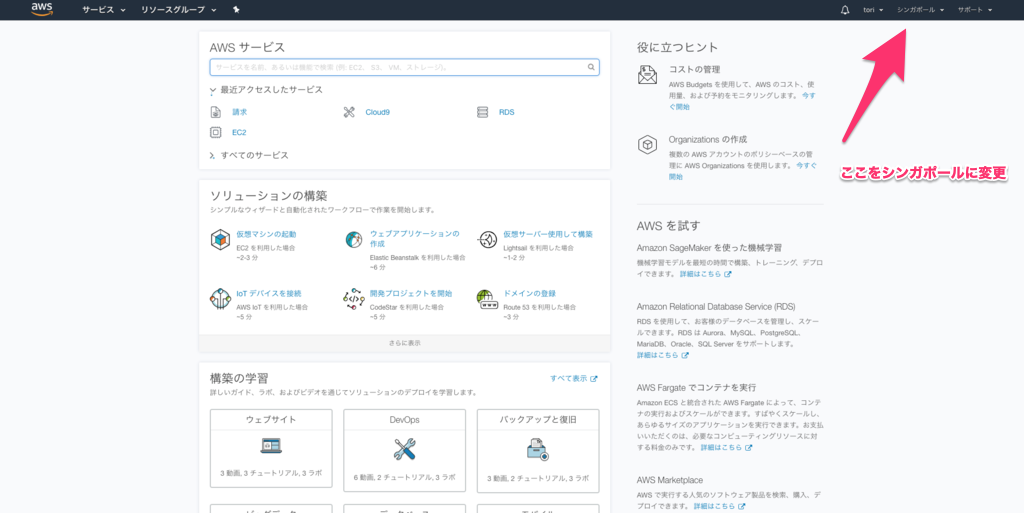Open the ウェブサイト learning card
This screenshot has width=1024, height=513.
point(271,448)
